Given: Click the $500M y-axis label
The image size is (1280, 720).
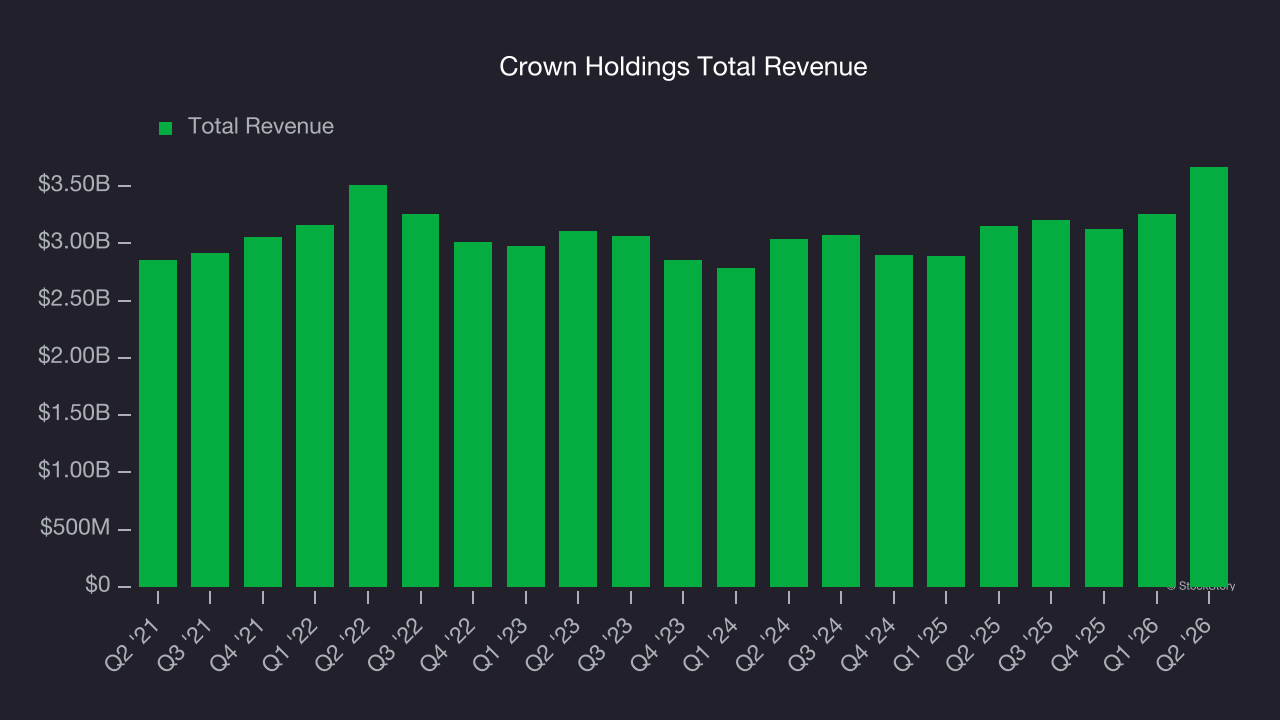Looking at the screenshot, I should [x=75, y=528].
